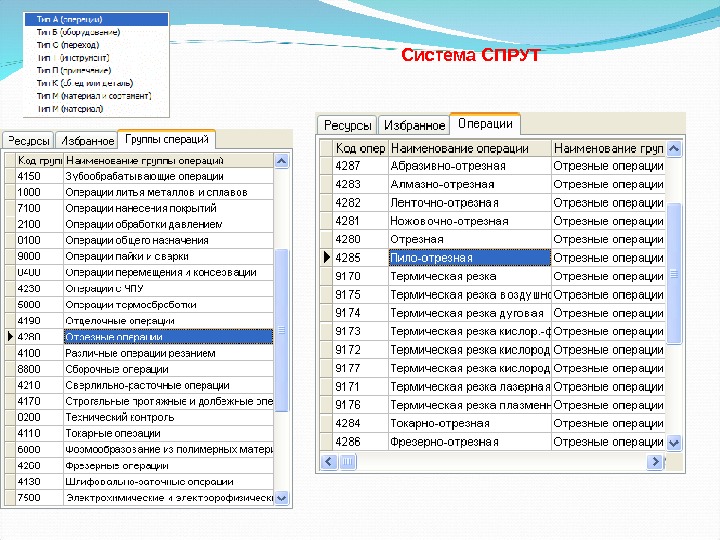This screenshot has width=720, height=540.
Task: Switch to 'Ресурсы' tab in left panel
Action: pos(28,141)
